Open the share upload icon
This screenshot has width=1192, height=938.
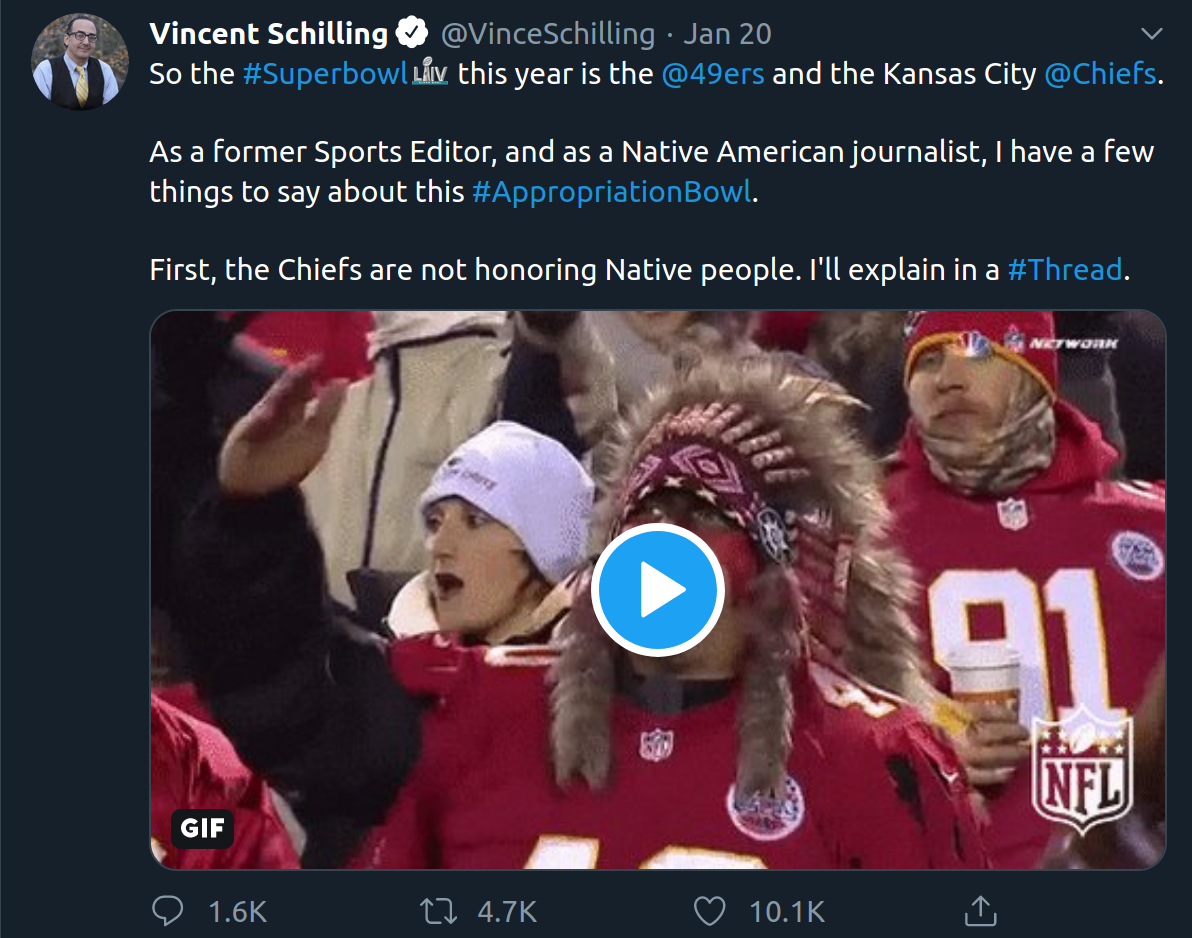click(981, 910)
